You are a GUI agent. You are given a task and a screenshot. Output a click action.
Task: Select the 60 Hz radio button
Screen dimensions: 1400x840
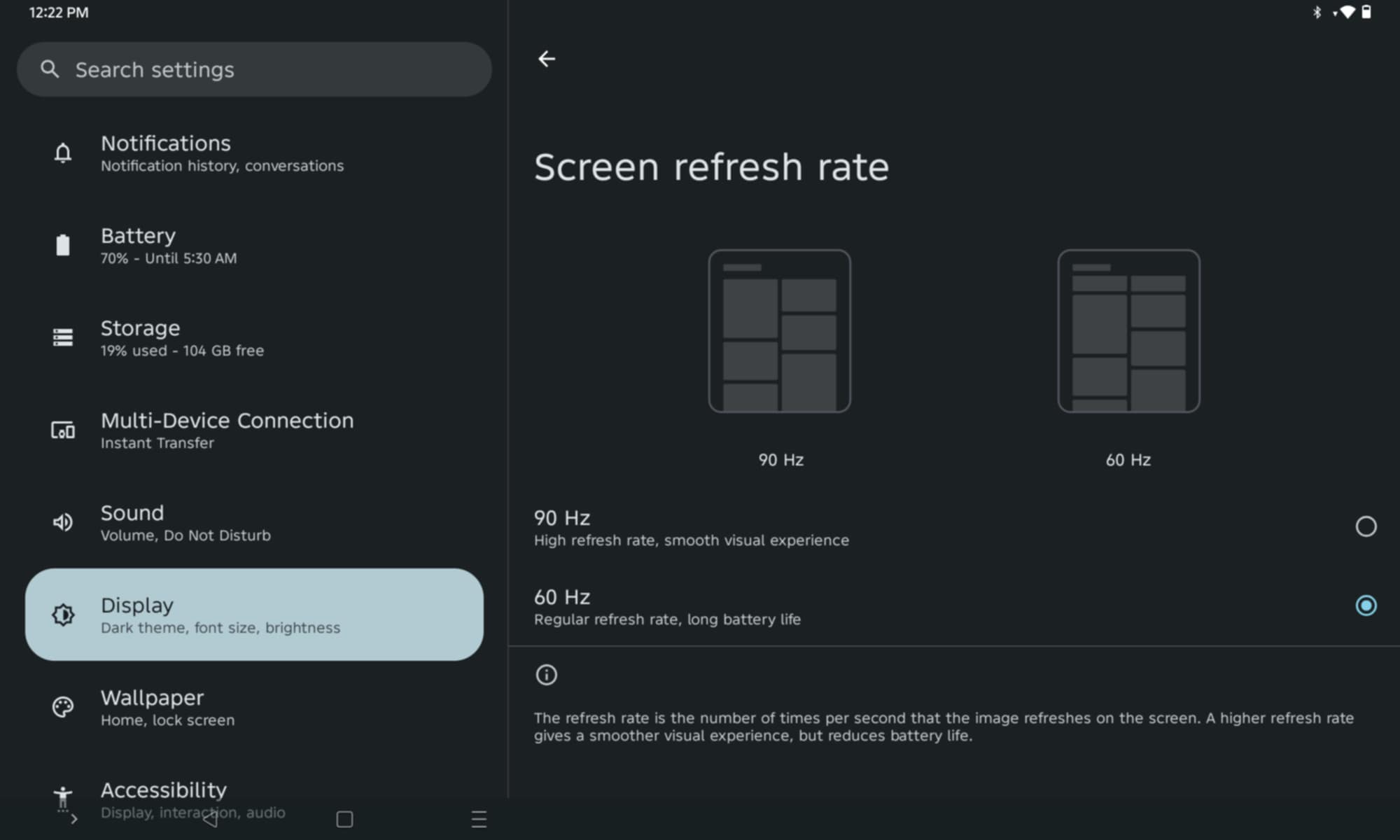click(x=1365, y=605)
